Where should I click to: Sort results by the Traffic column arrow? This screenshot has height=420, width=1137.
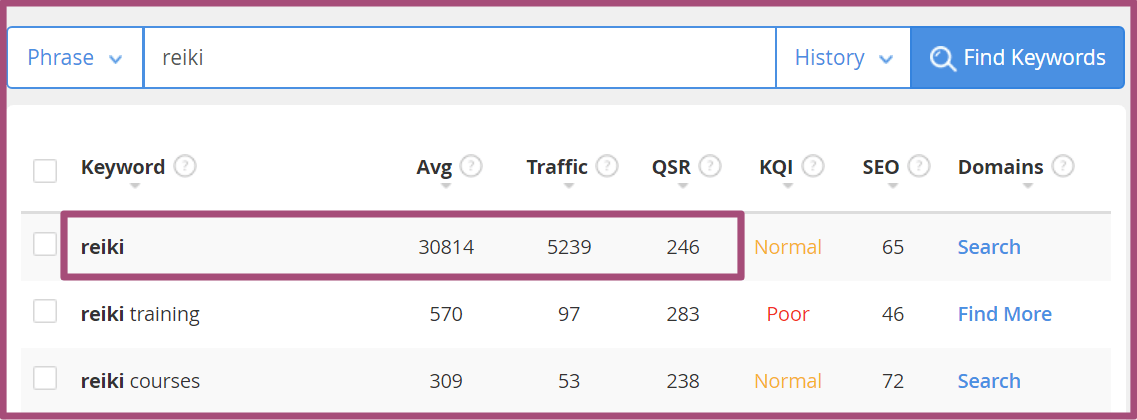coord(568,186)
